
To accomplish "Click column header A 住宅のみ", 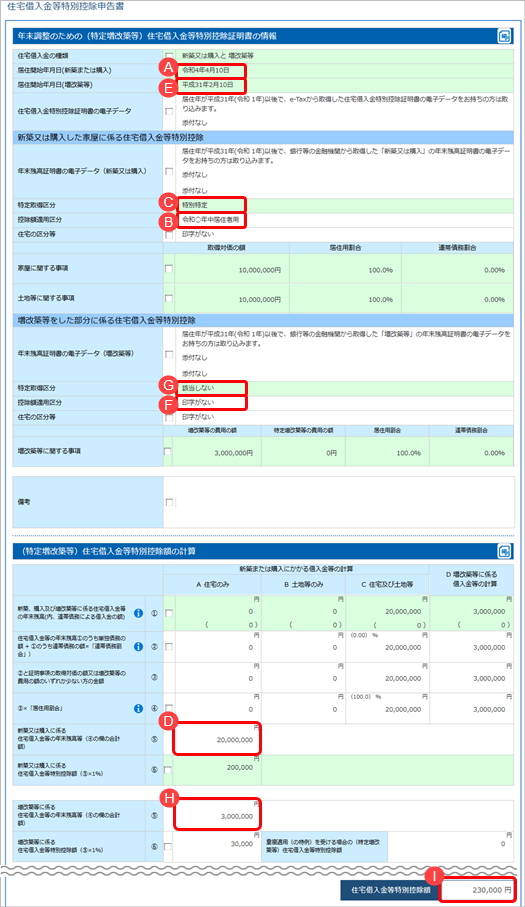I will pyautogui.click(x=213, y=584).
